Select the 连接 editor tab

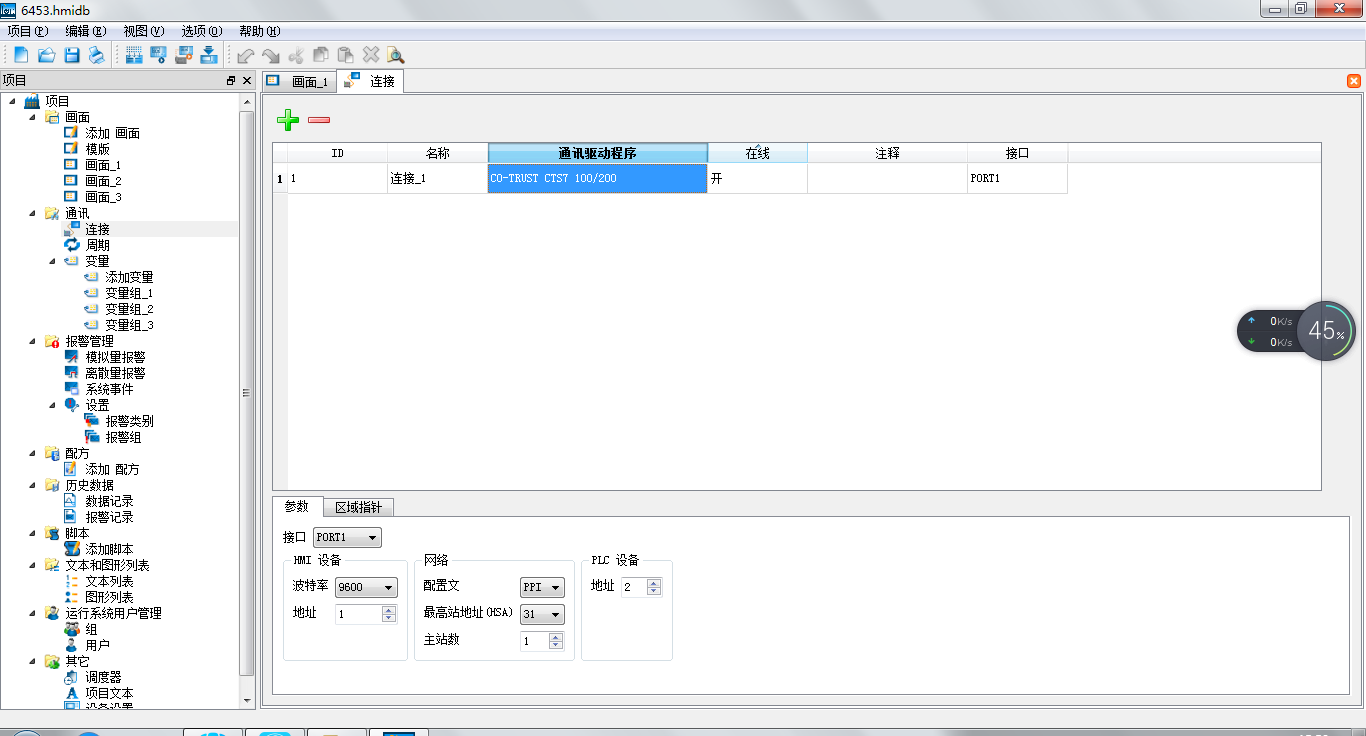coord(371,81)
